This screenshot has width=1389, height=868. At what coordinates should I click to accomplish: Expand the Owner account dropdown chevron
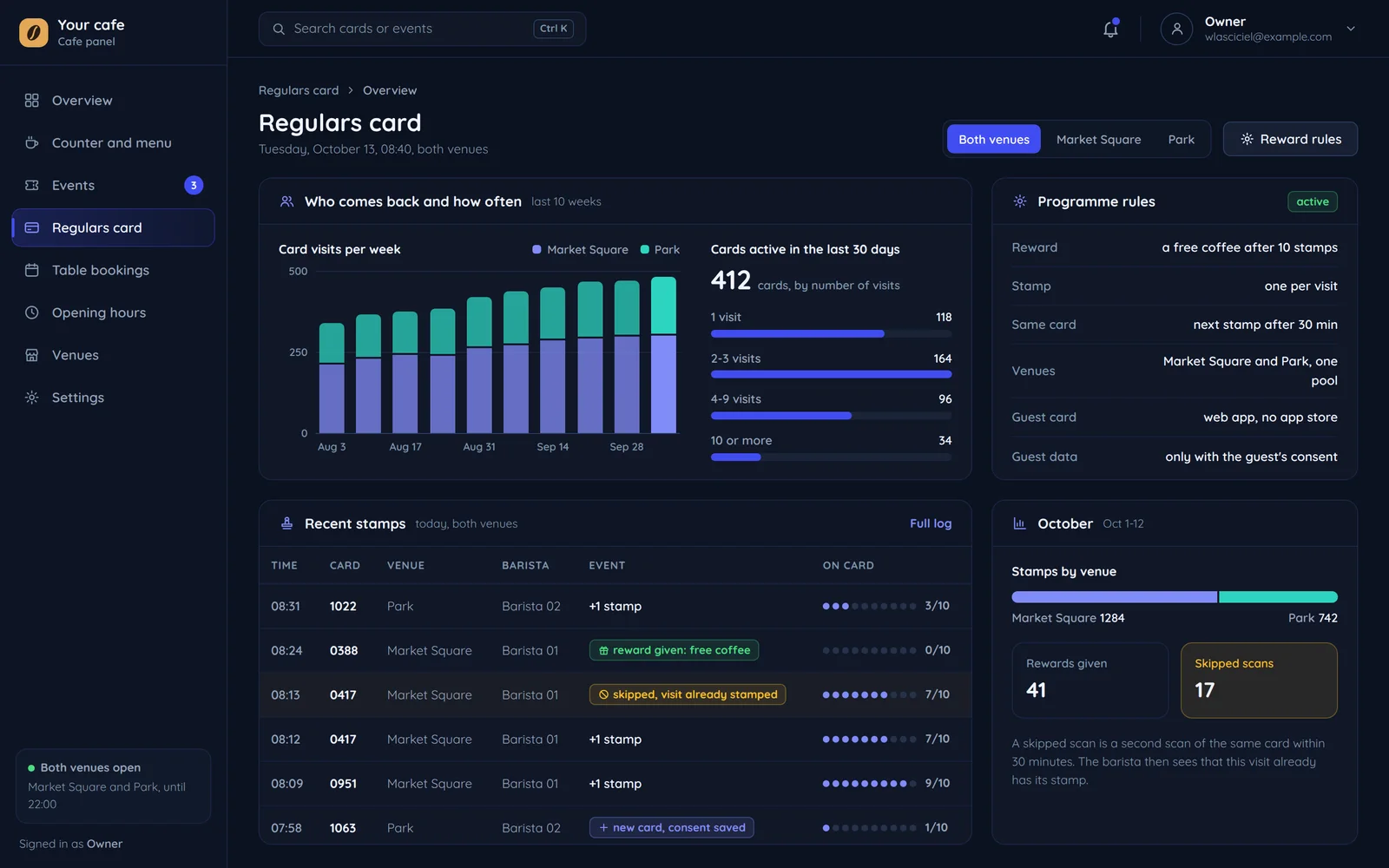click(1351, 29)
